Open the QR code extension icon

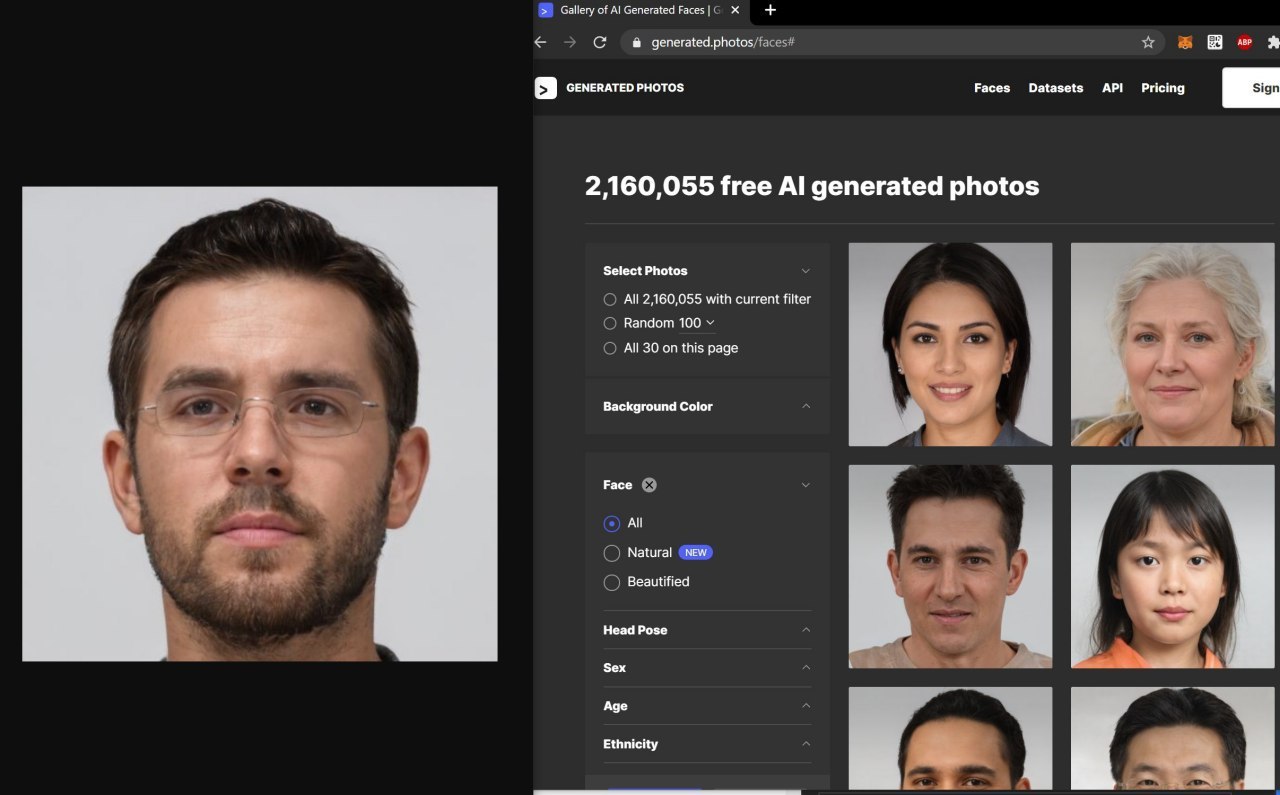click(x=1215, y=42)
